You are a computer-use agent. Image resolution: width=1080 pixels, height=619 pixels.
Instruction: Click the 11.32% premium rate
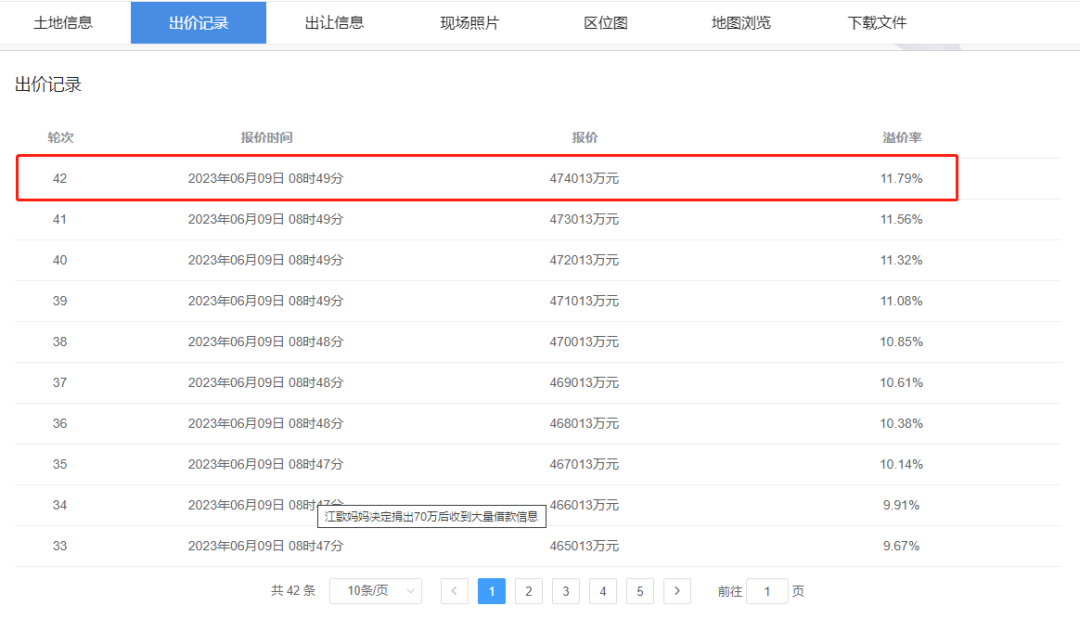[x=901, y=260]
